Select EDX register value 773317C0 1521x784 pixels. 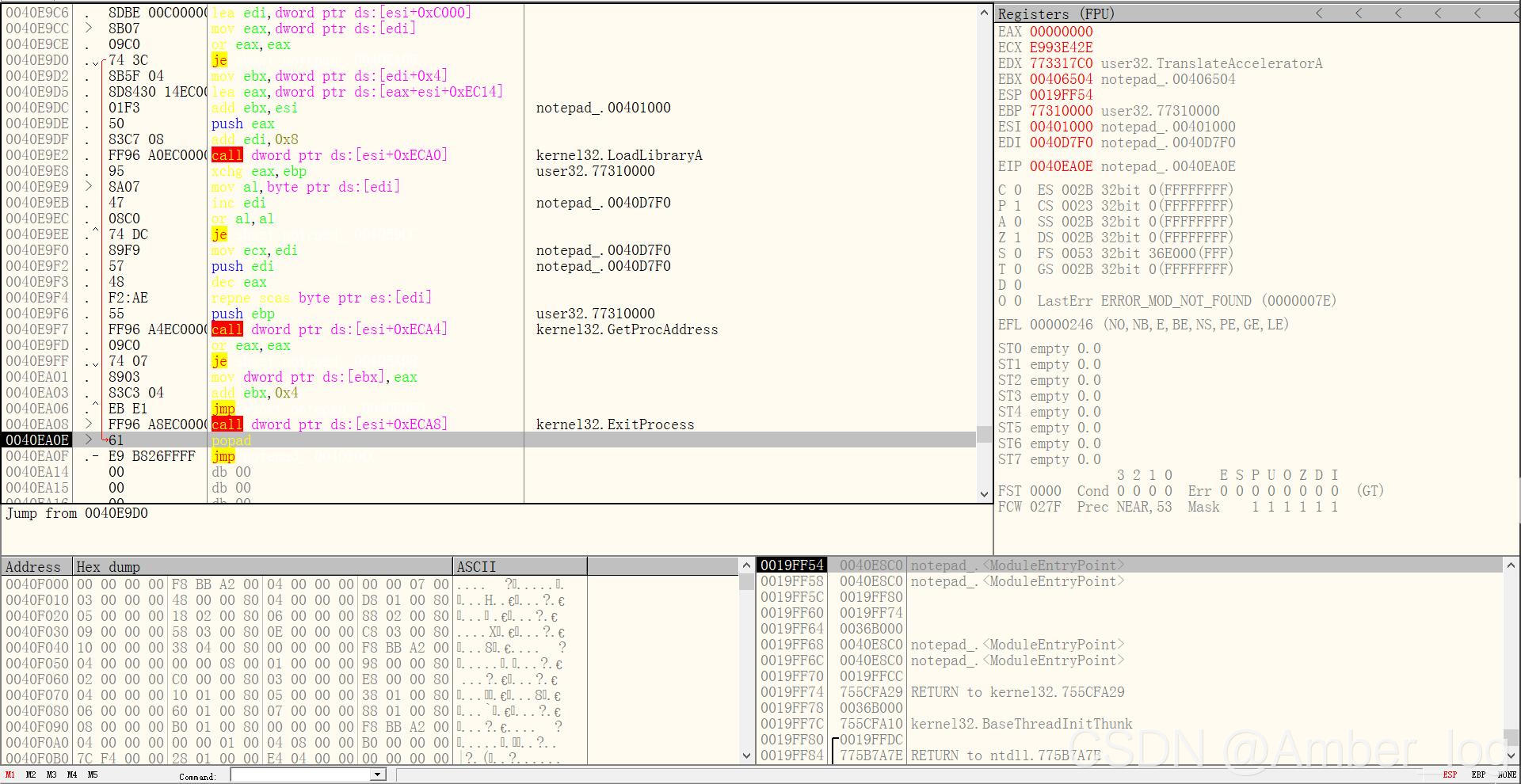(x=1061, y=63)
